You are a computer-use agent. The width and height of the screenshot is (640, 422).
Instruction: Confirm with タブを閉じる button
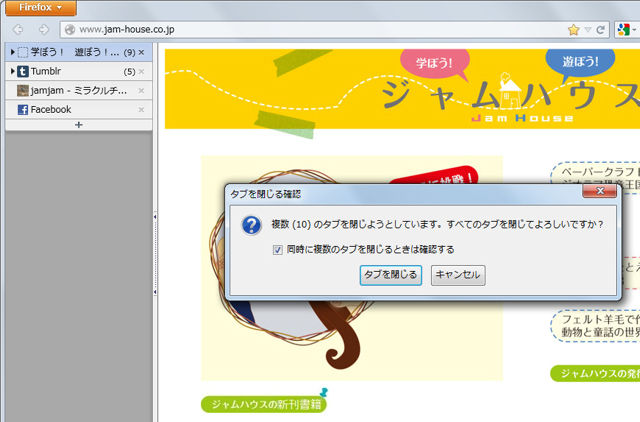click(391, 275)
